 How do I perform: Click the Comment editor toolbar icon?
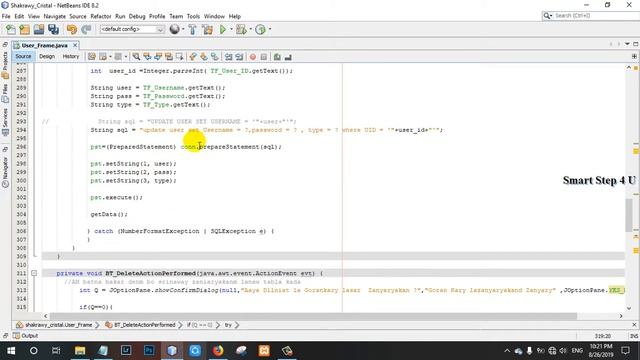277,57
